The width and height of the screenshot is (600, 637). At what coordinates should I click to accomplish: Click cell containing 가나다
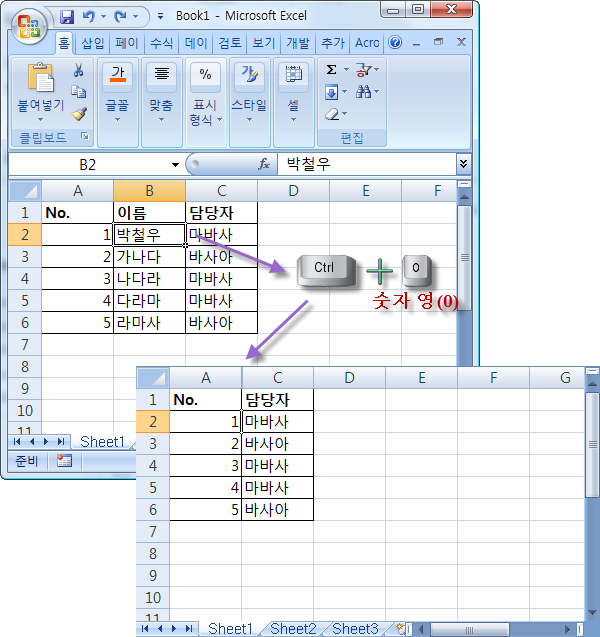pyautogui.click(x=149, y=257)
